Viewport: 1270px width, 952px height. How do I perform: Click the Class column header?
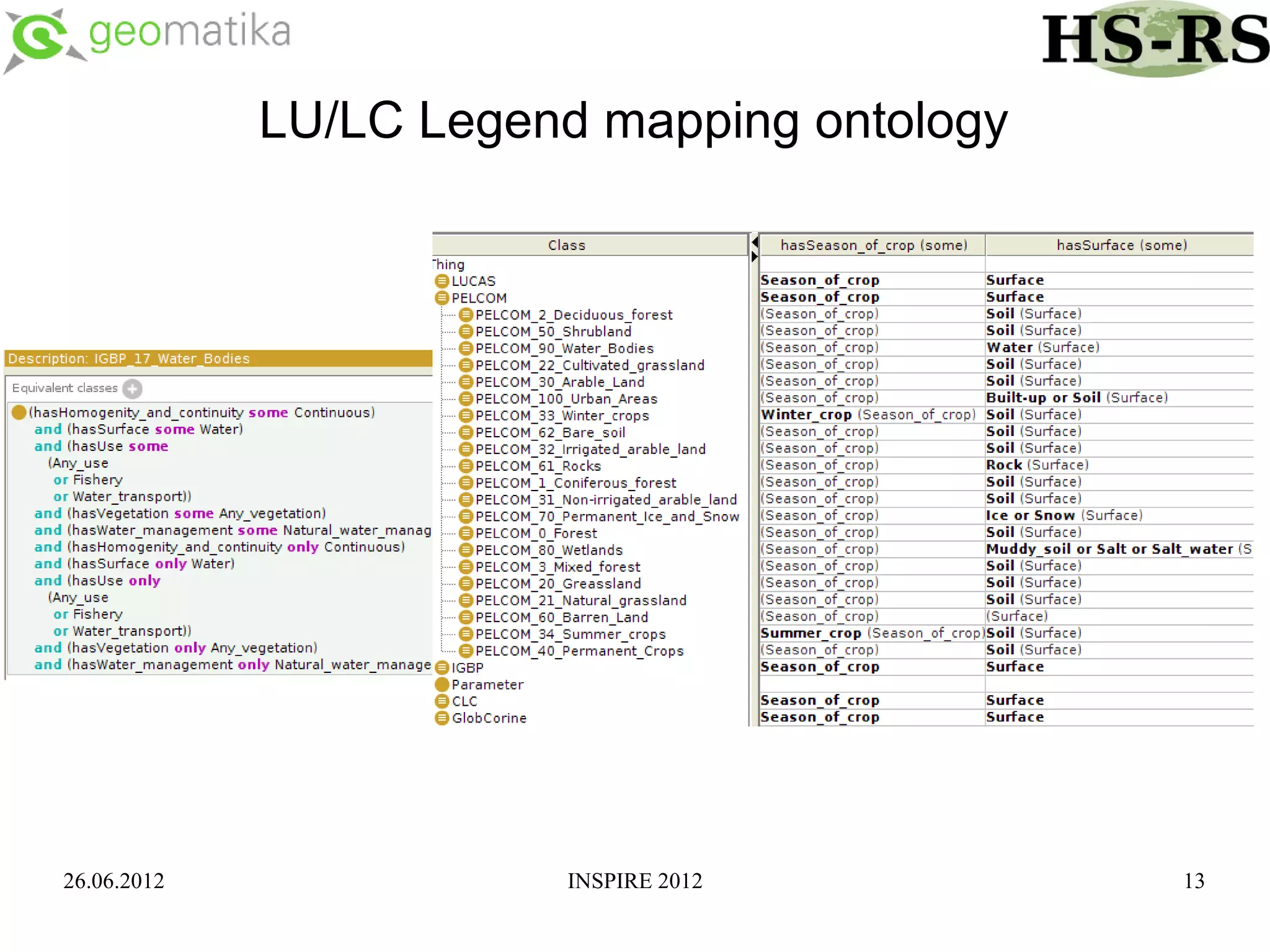590,245
